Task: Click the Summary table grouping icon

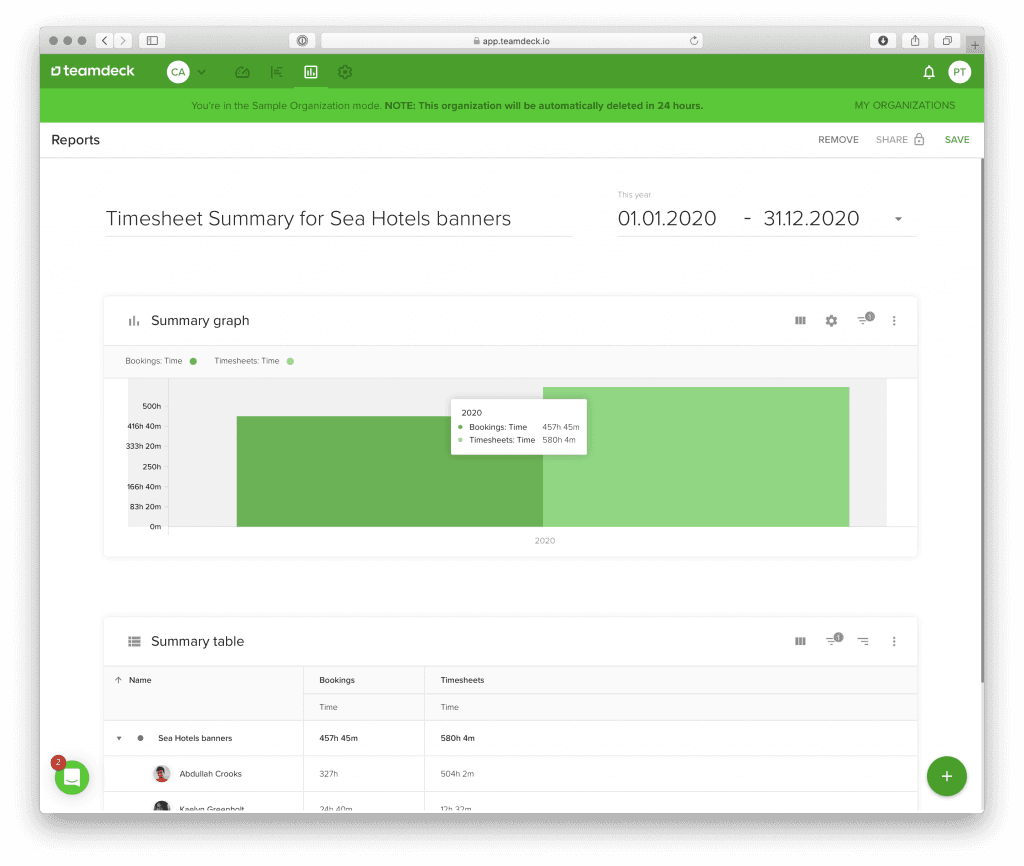Action: [863, 641]
